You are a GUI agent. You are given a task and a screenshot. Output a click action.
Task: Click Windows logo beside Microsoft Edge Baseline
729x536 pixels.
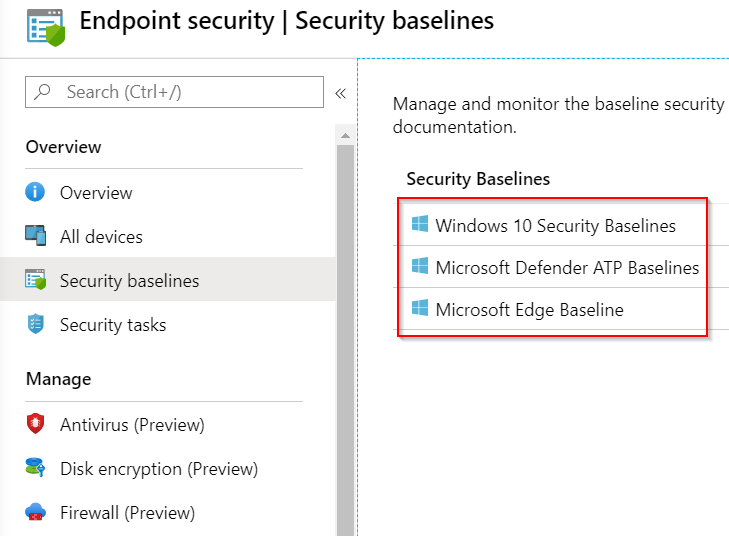420,308
